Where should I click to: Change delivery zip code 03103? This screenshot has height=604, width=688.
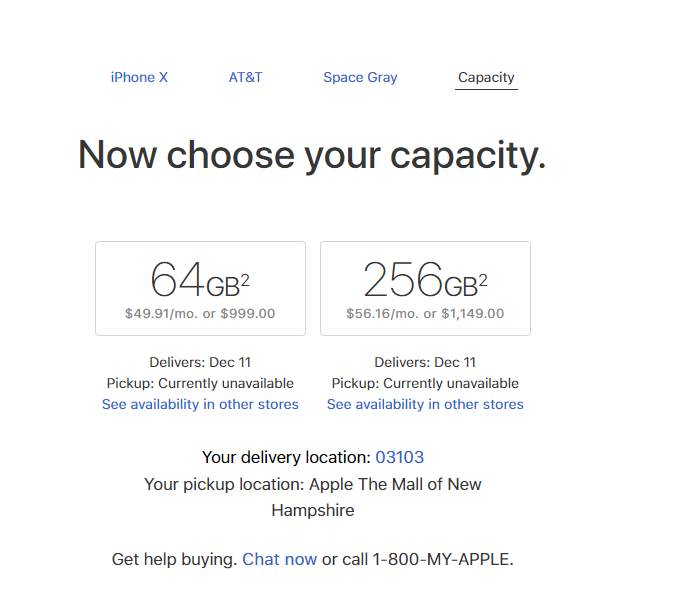point(400,457)
